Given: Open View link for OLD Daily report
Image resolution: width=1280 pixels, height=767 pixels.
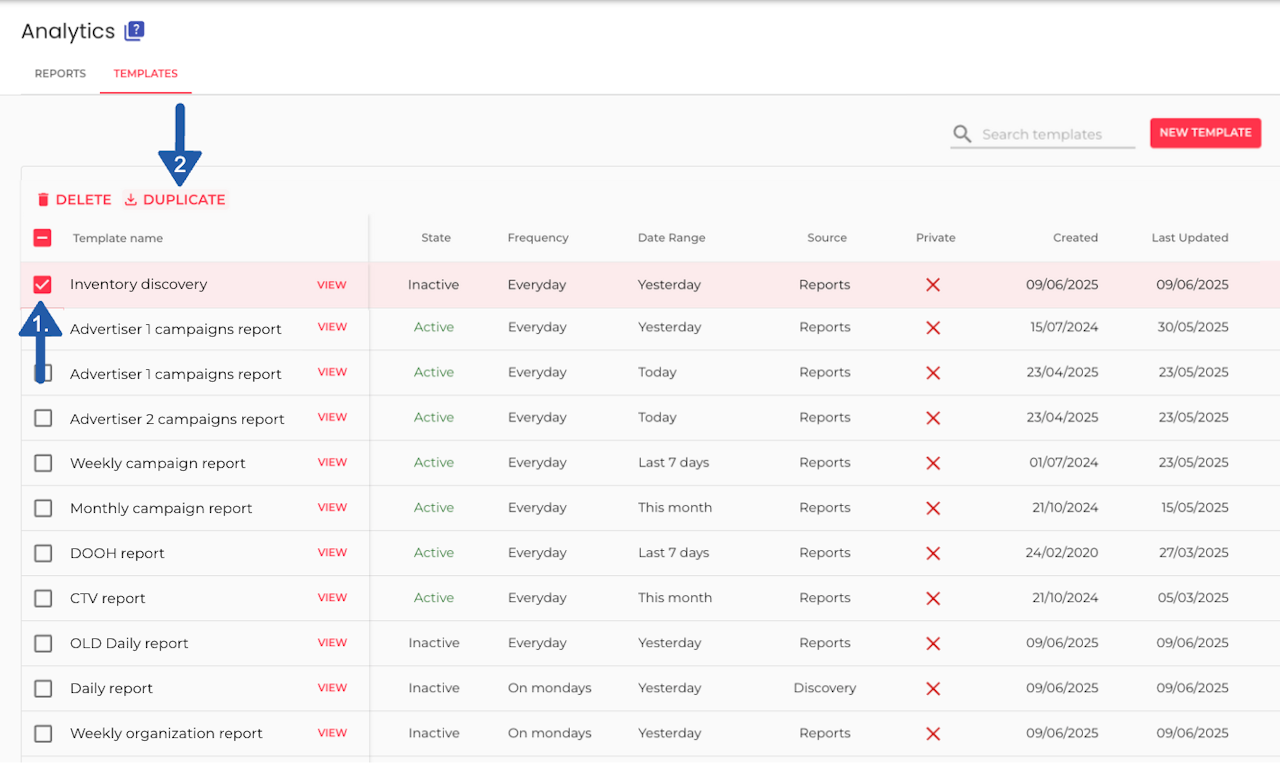Looking at the screenshot, I should click(x=332, y=643).
